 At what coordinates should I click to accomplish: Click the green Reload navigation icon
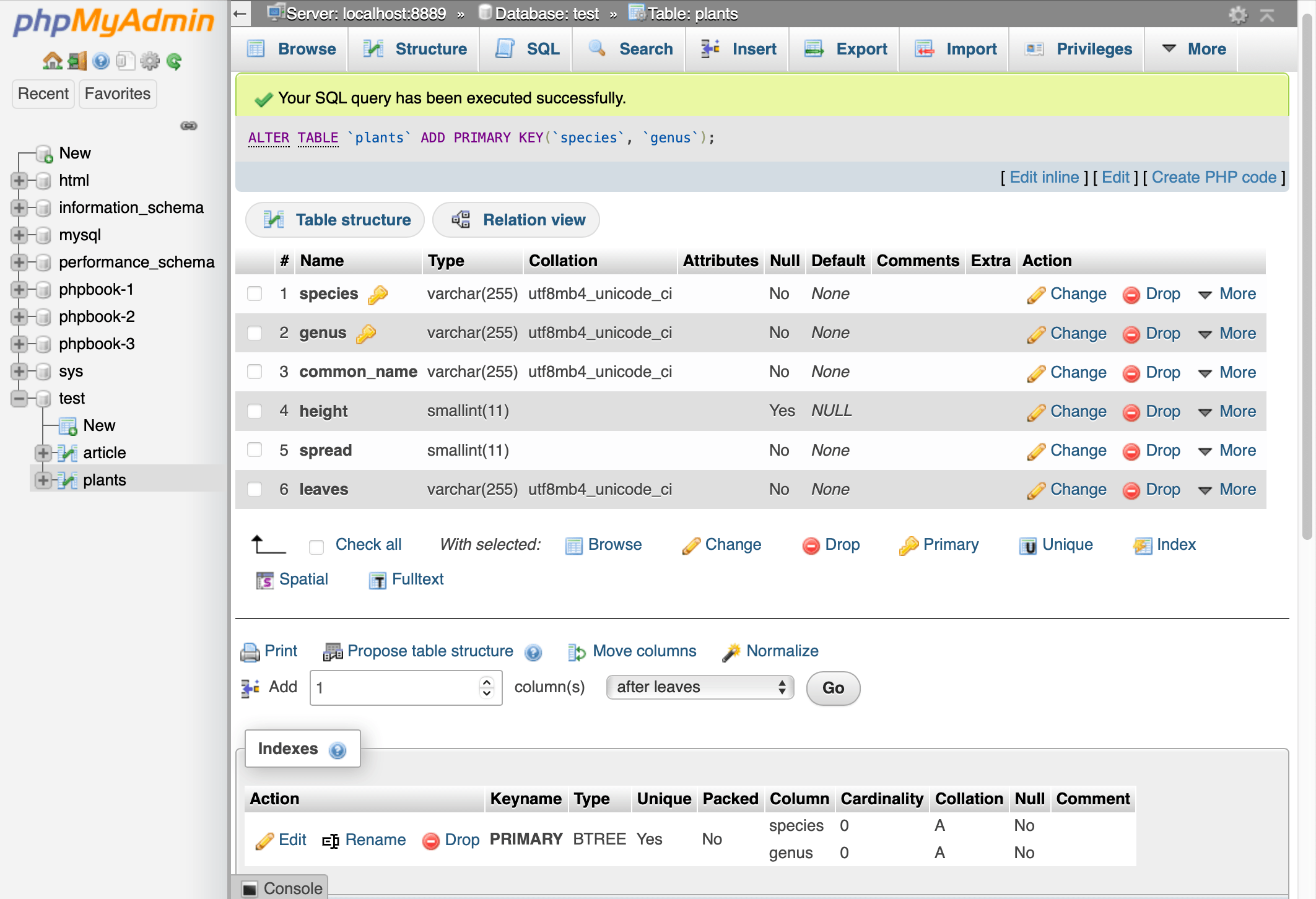[x=175, y=61]
